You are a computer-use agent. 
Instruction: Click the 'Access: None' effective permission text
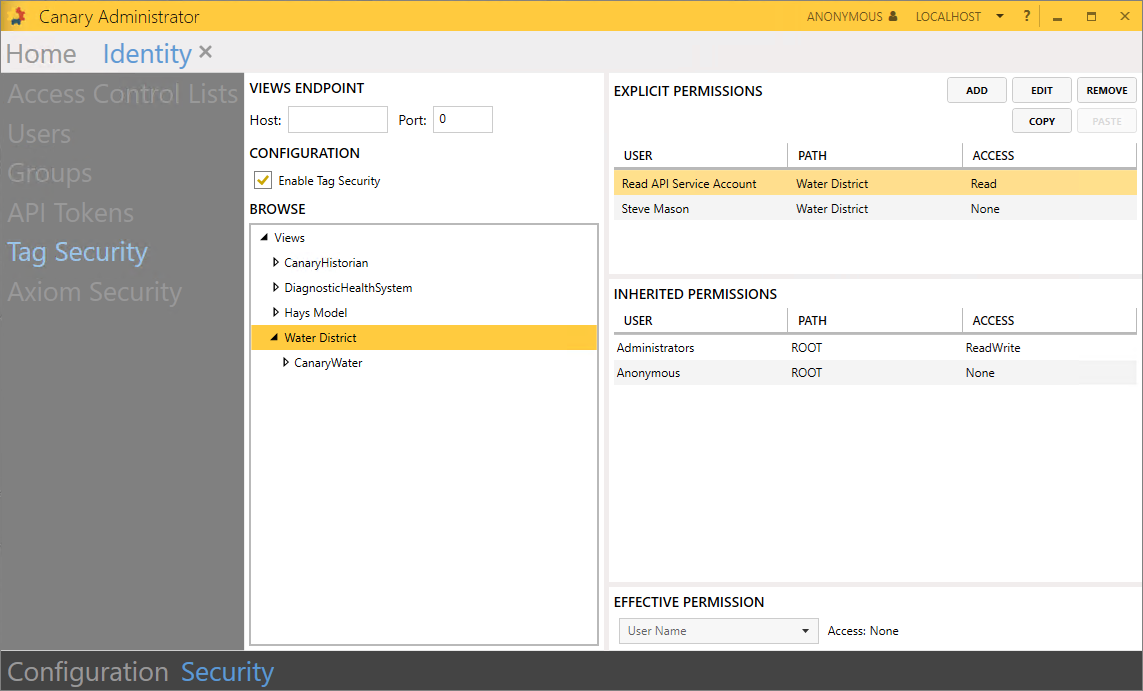pyautogui.click(x=863, y=631)
